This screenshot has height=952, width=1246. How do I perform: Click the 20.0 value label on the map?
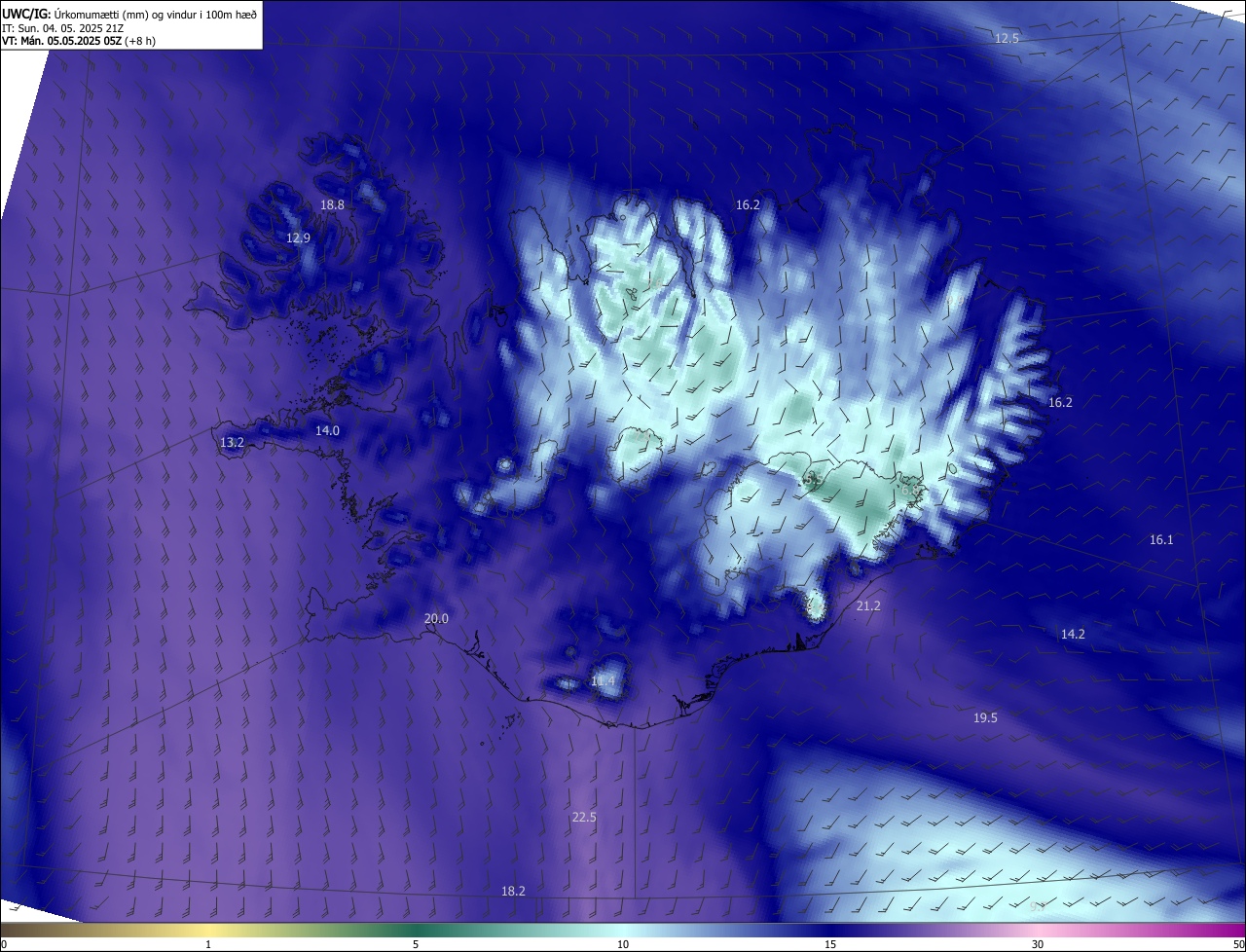pos(436,618)
